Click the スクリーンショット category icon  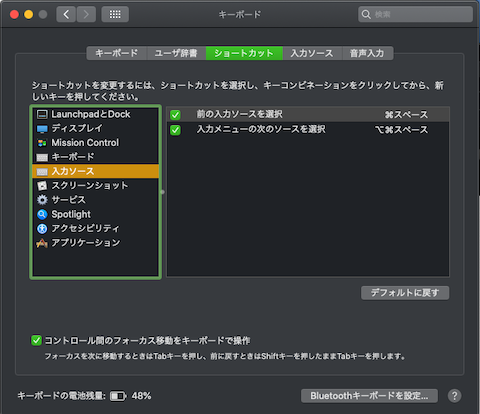[42, 186]
